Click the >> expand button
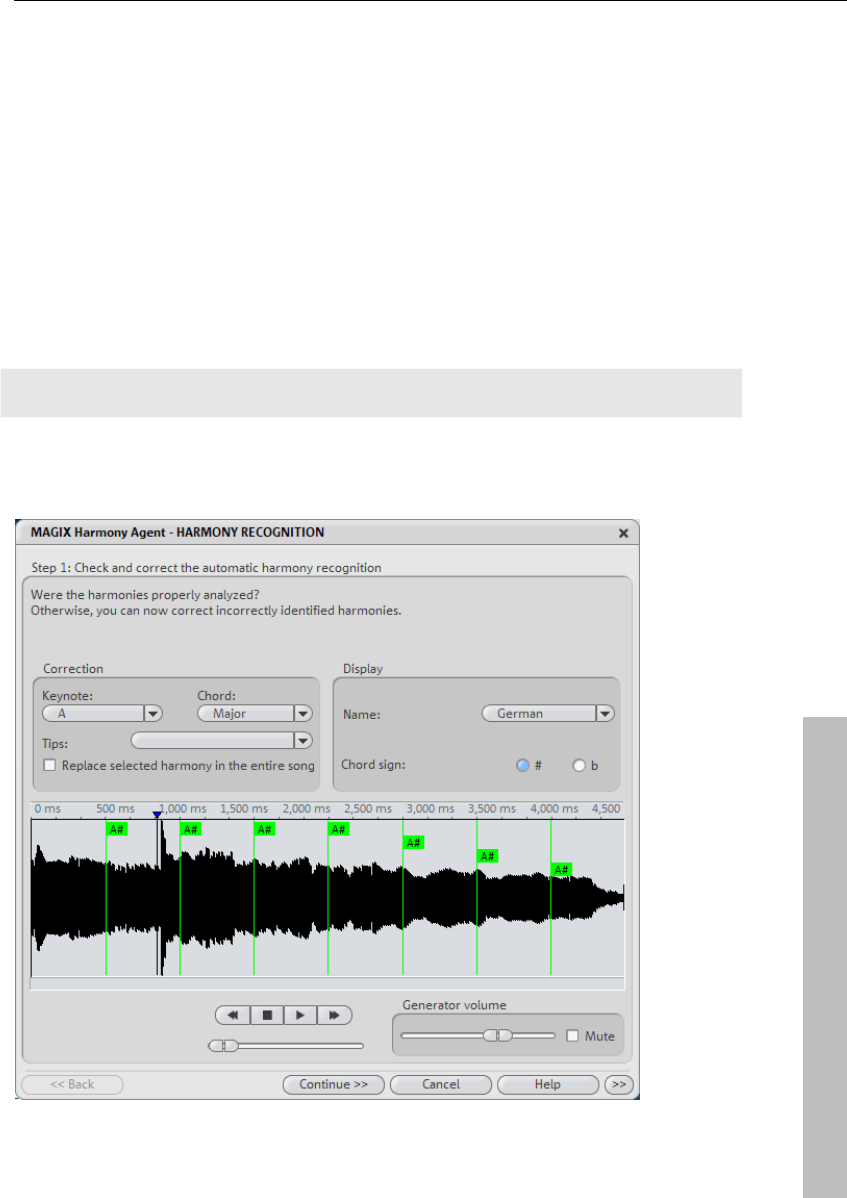847x1198 pixels. (x=619, y=1084)
